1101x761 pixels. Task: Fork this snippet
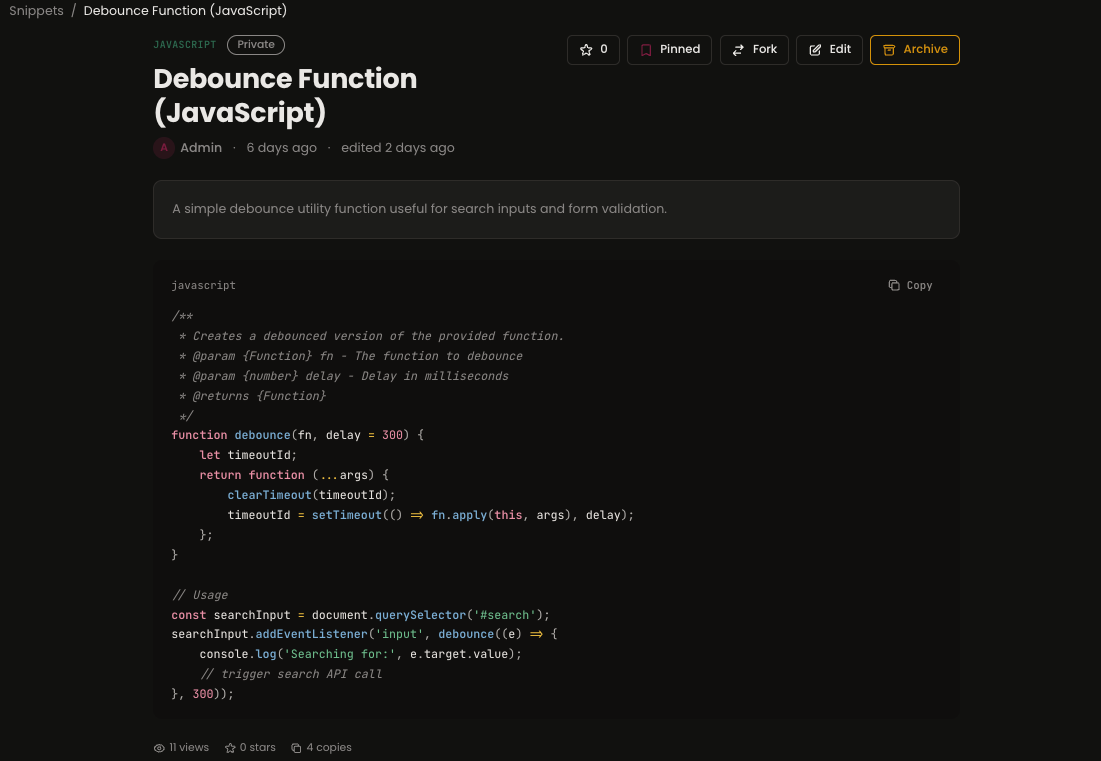pos(754,49)
